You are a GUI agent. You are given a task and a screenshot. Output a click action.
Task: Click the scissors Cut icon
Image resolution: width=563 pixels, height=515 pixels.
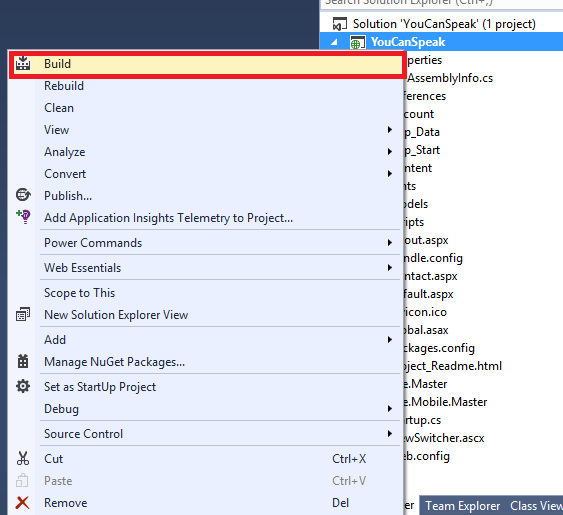click(x=23, y=459)
